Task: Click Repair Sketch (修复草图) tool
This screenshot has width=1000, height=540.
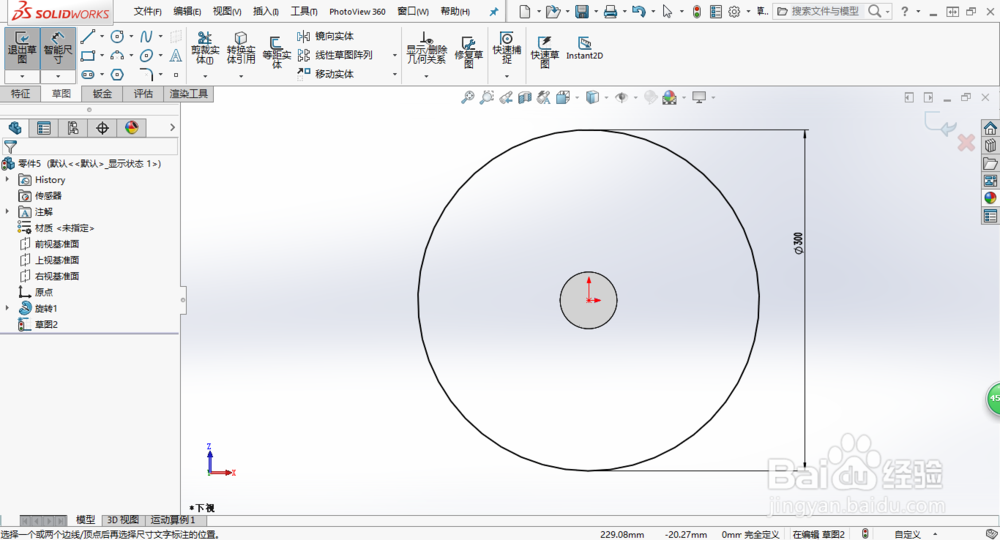Action: point(469,52)
